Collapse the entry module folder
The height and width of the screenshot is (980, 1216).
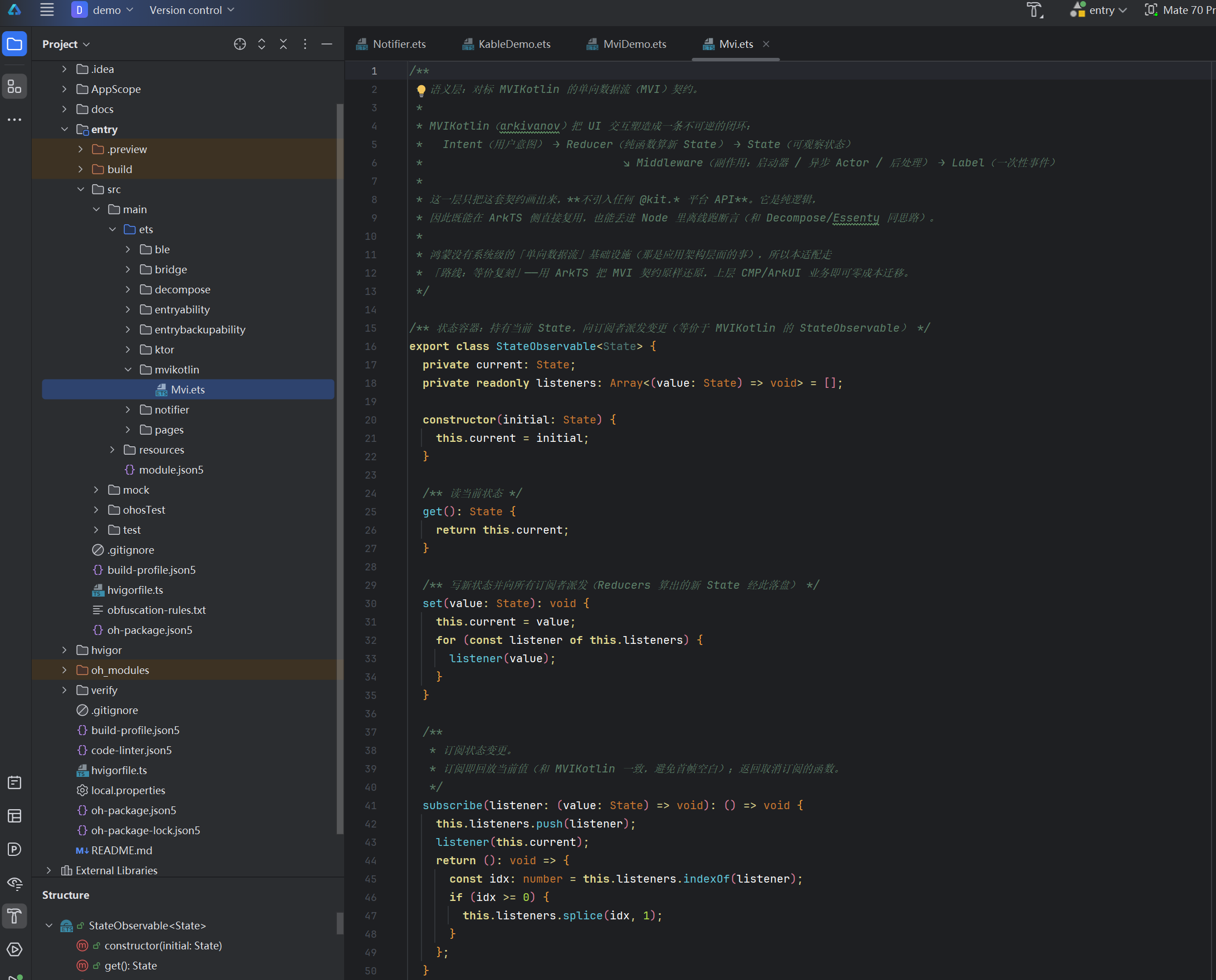65,129
